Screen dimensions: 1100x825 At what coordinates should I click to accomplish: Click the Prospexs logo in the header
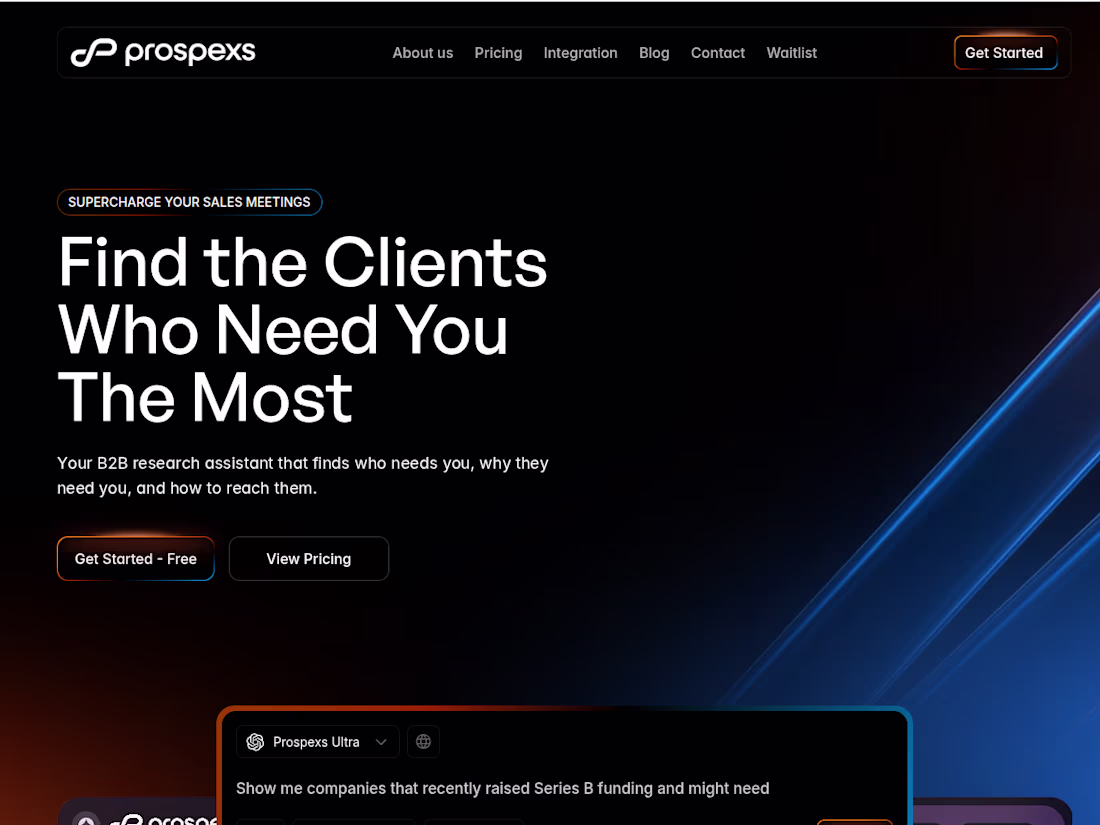pyautogui.click(x=163, y=53)
